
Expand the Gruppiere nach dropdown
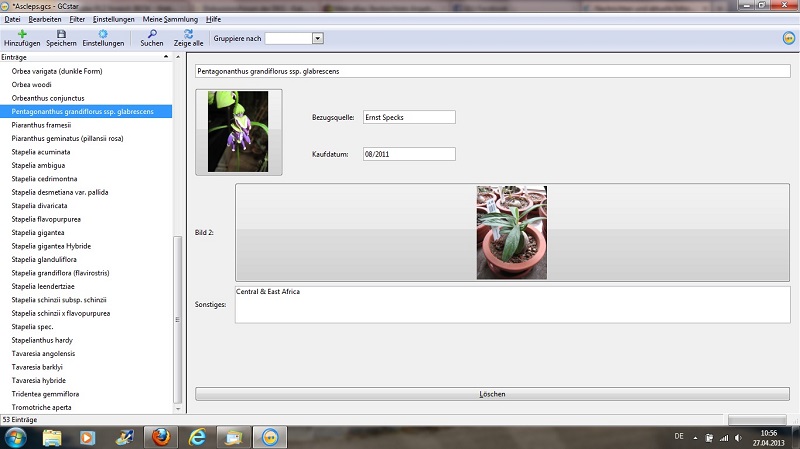[x=317, y=38]
